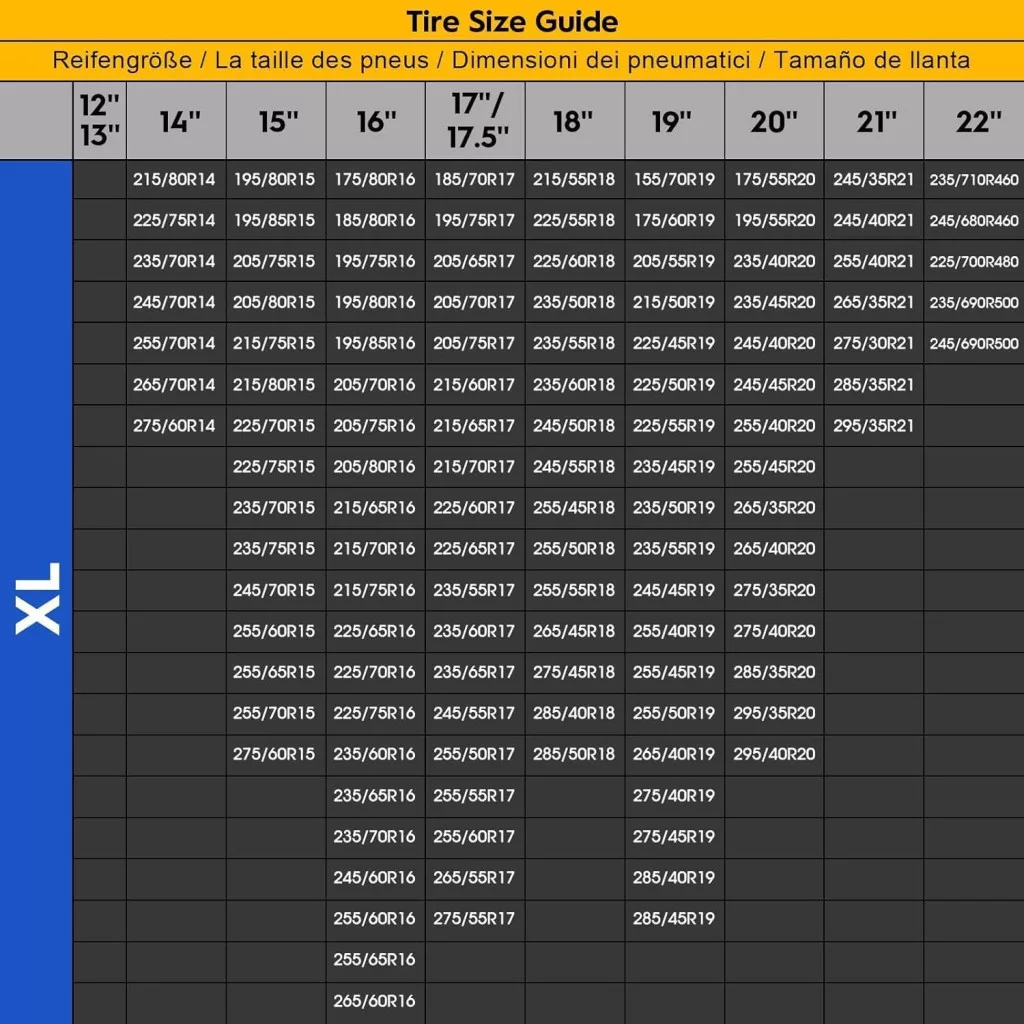Choose the 245/690R500 entry
1024x1024 pixels.
[974, 344]
